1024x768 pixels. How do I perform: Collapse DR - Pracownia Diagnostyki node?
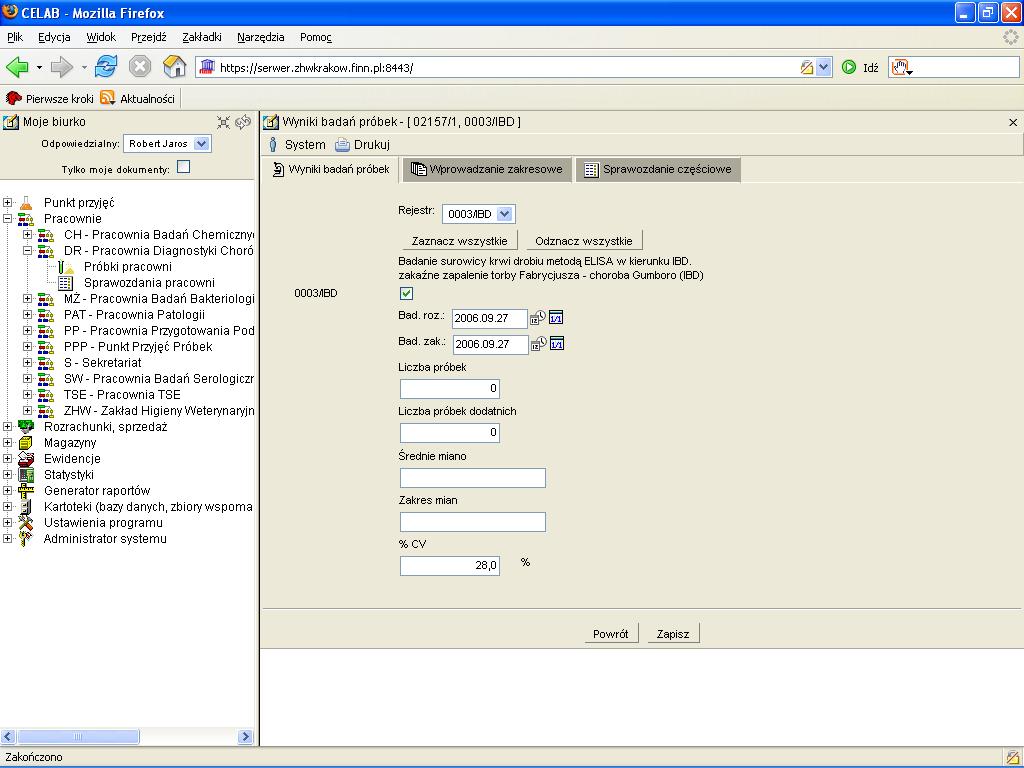[27, 251]
